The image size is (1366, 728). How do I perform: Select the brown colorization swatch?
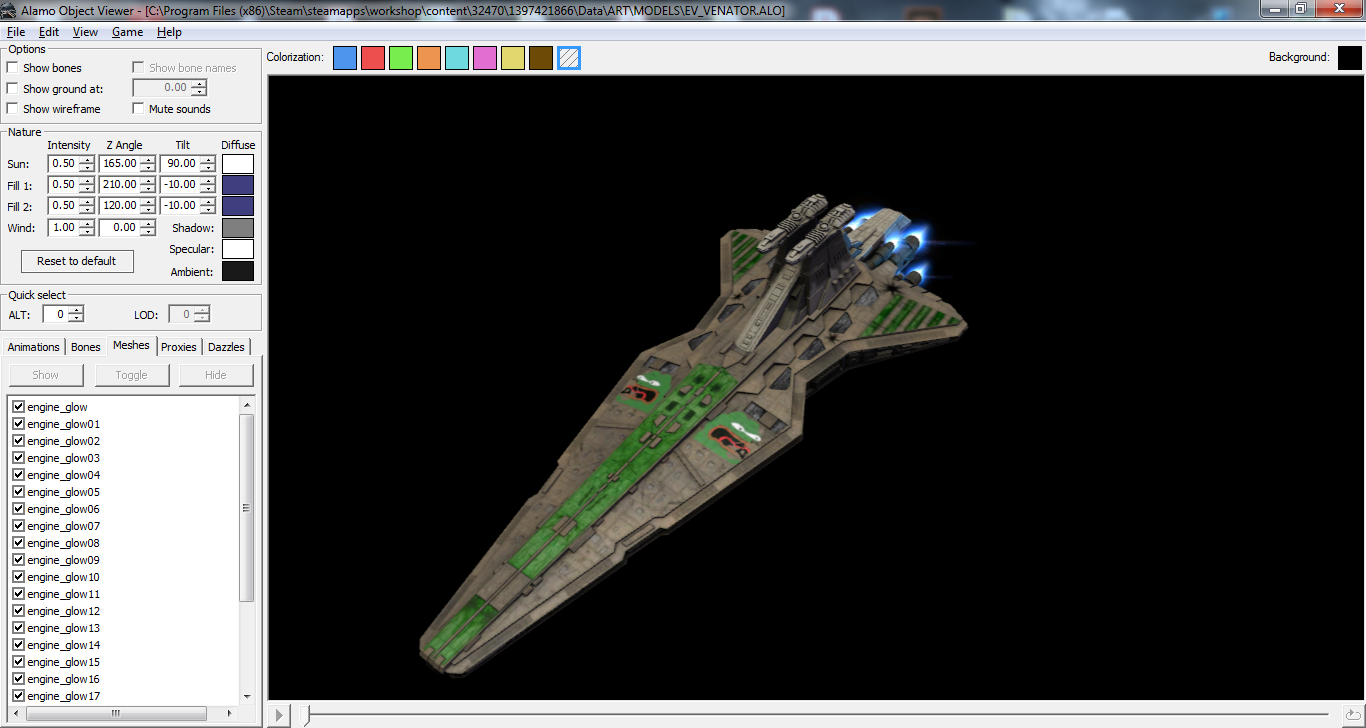[540, 58]
